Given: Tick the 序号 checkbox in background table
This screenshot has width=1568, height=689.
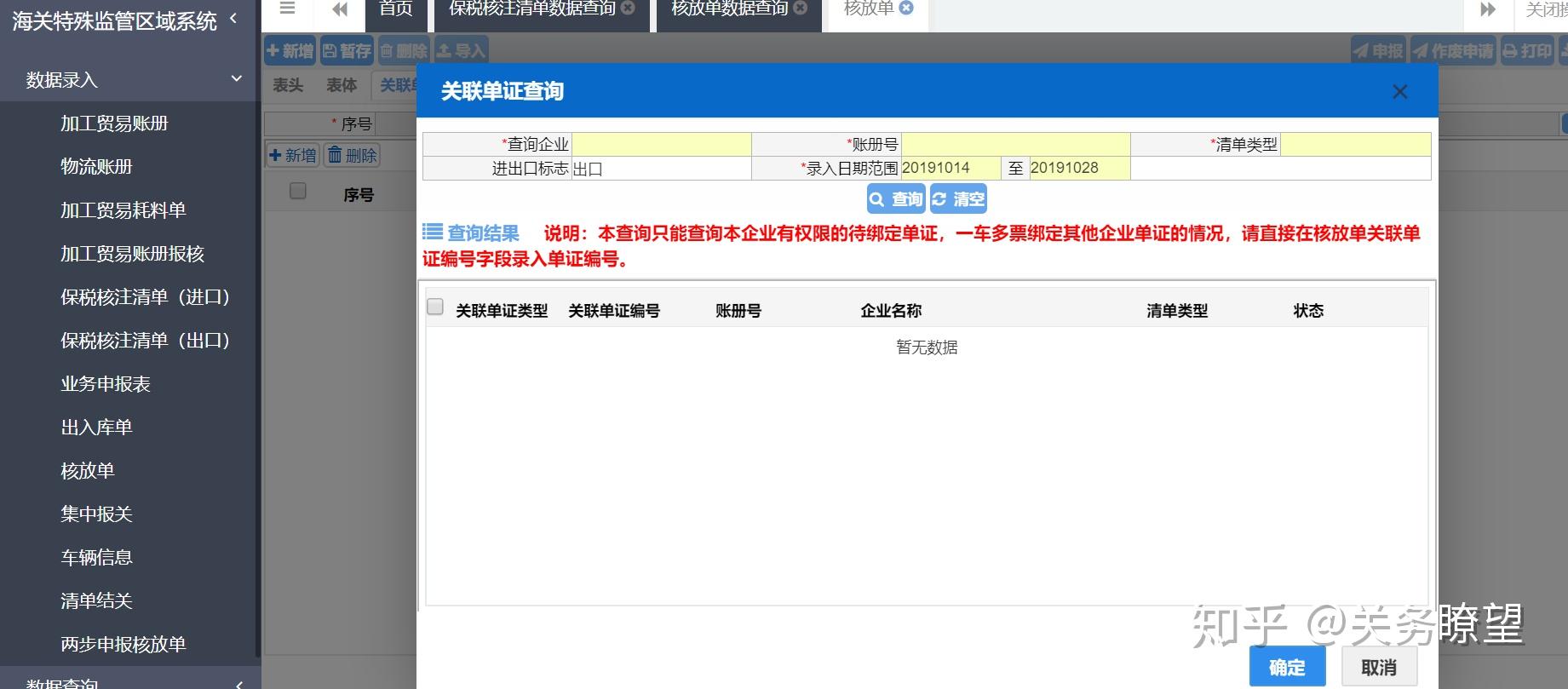Looking at the screenshot, I should coord(298,191).
